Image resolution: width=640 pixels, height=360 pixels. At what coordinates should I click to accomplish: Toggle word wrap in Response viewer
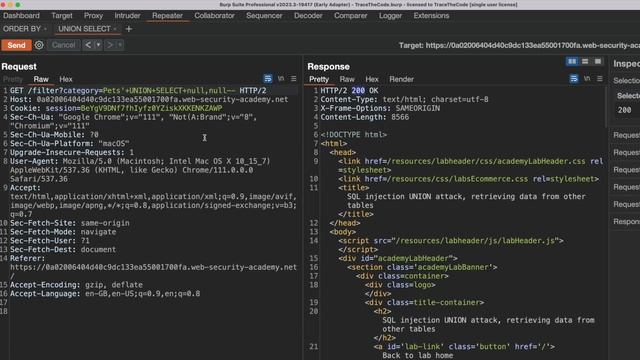573,79
